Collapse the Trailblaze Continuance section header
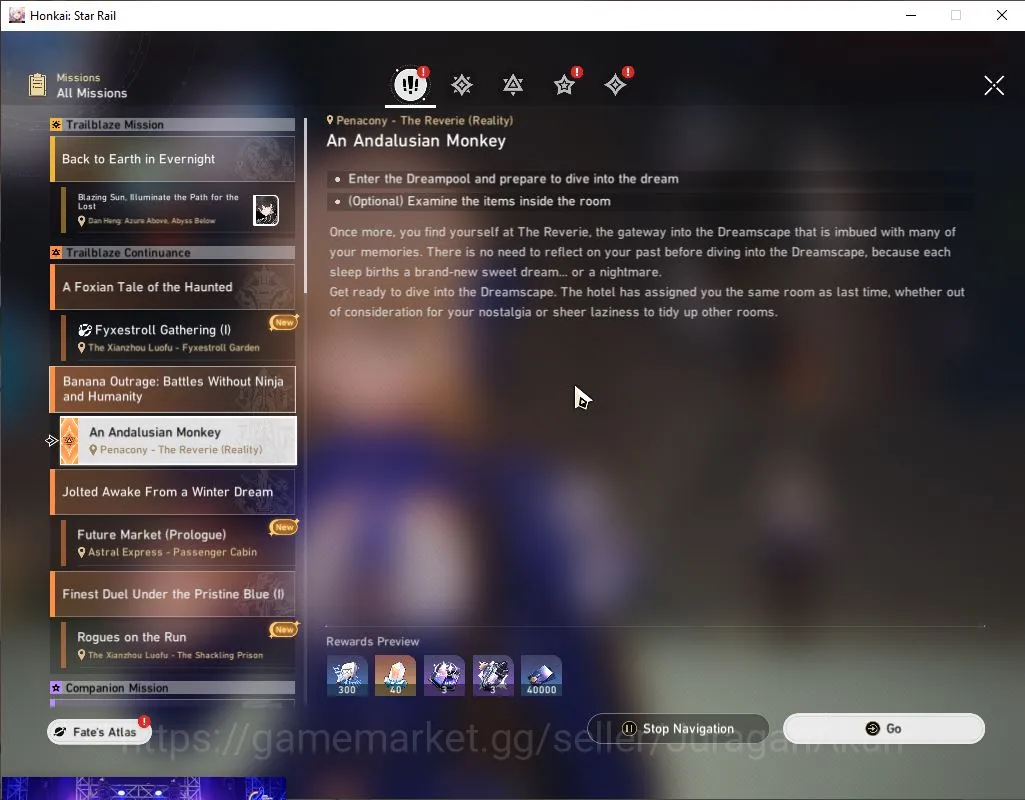This screenshot has height=800, width=1025. pyautogui.click(x=173, y=253)
